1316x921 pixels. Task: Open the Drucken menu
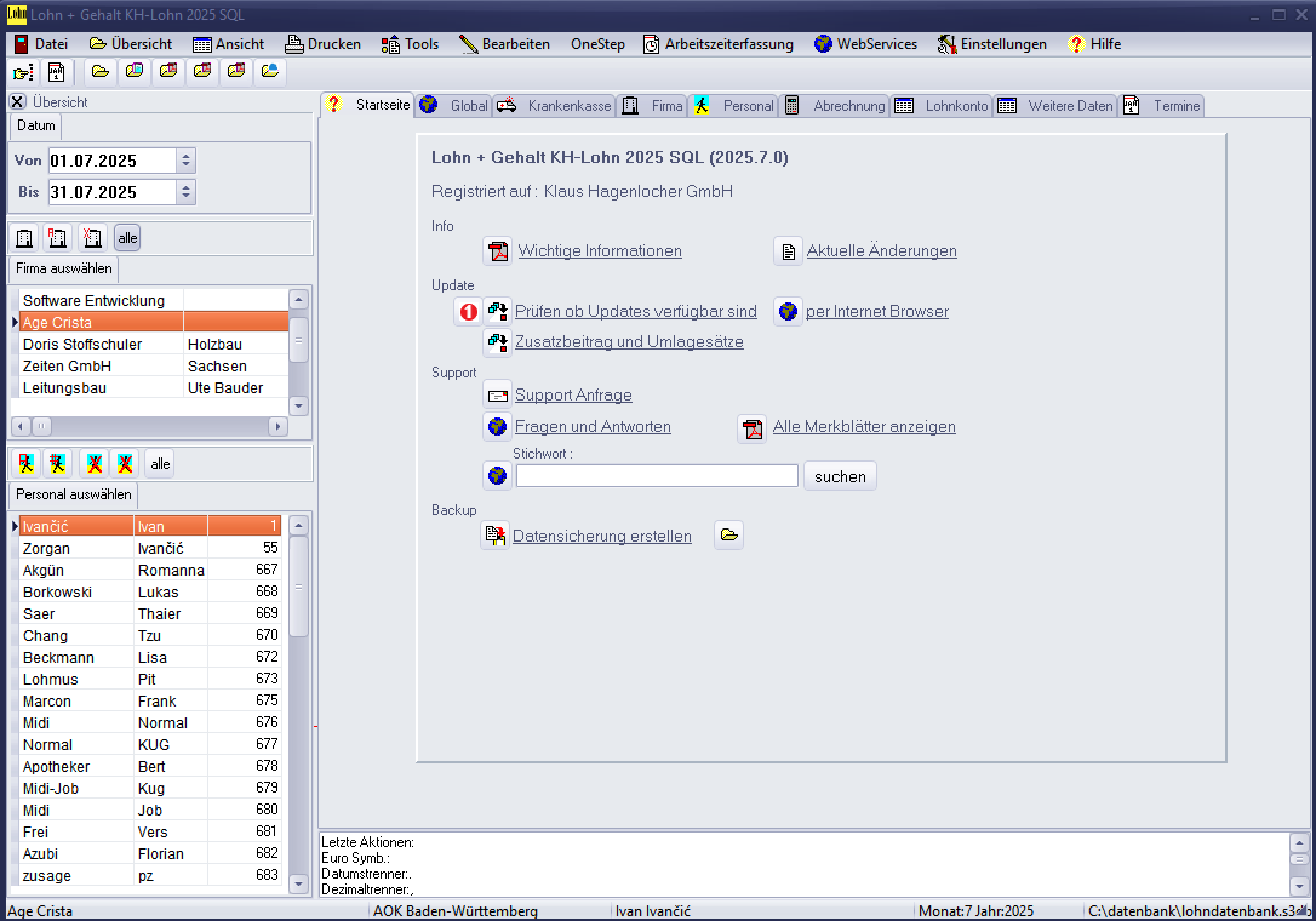[323, 44]
